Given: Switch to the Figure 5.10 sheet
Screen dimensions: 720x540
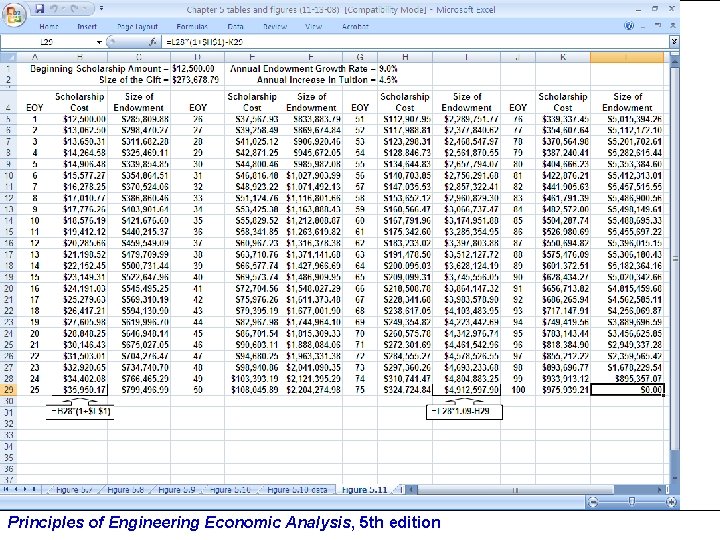Looking at the screenshot, I should 230,490.
